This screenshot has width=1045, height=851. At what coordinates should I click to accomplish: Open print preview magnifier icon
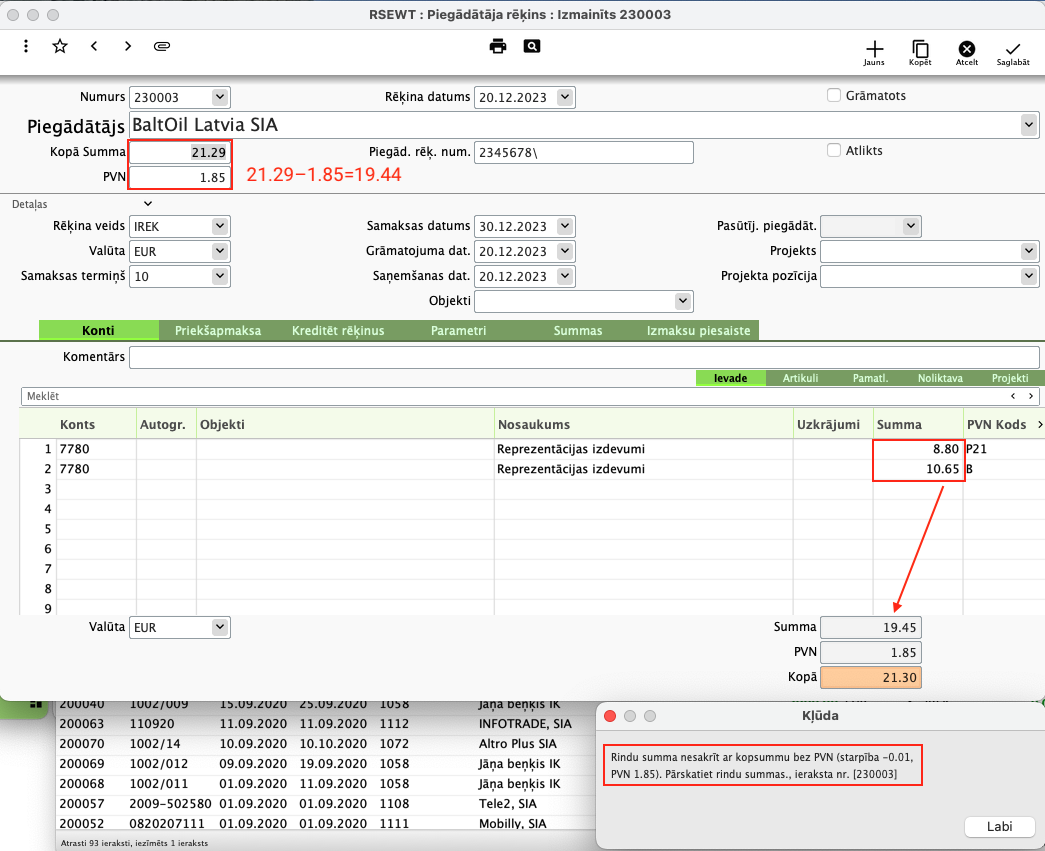tap(532, 46)
